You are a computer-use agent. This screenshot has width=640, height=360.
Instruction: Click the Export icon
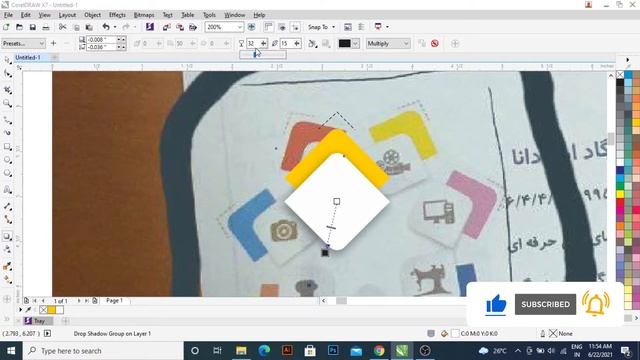point(180,27)
